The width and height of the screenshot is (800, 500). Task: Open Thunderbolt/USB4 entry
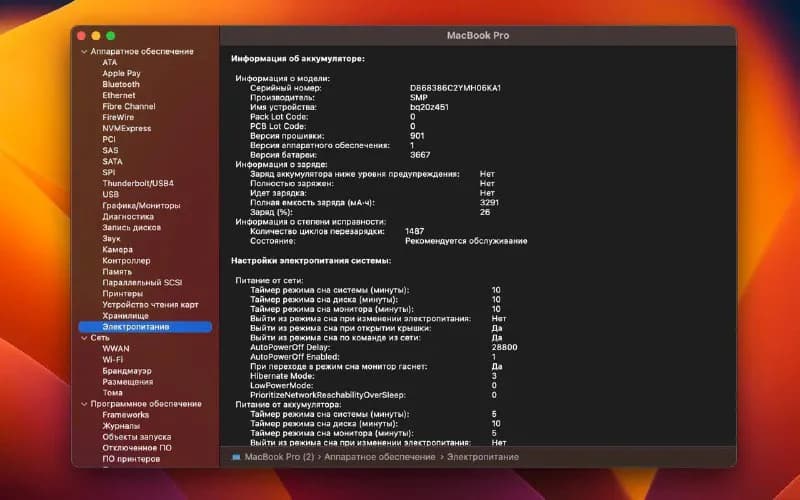point(138,183)
